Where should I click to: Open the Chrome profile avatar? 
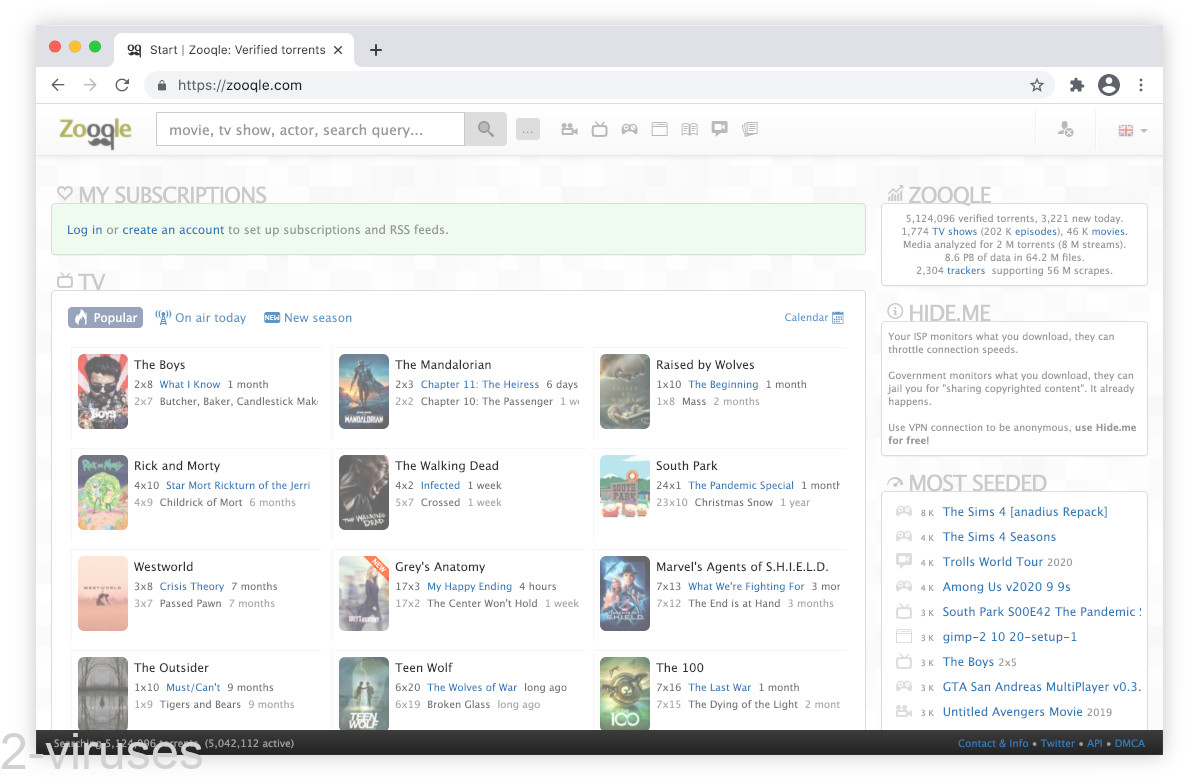[1109, 85]
